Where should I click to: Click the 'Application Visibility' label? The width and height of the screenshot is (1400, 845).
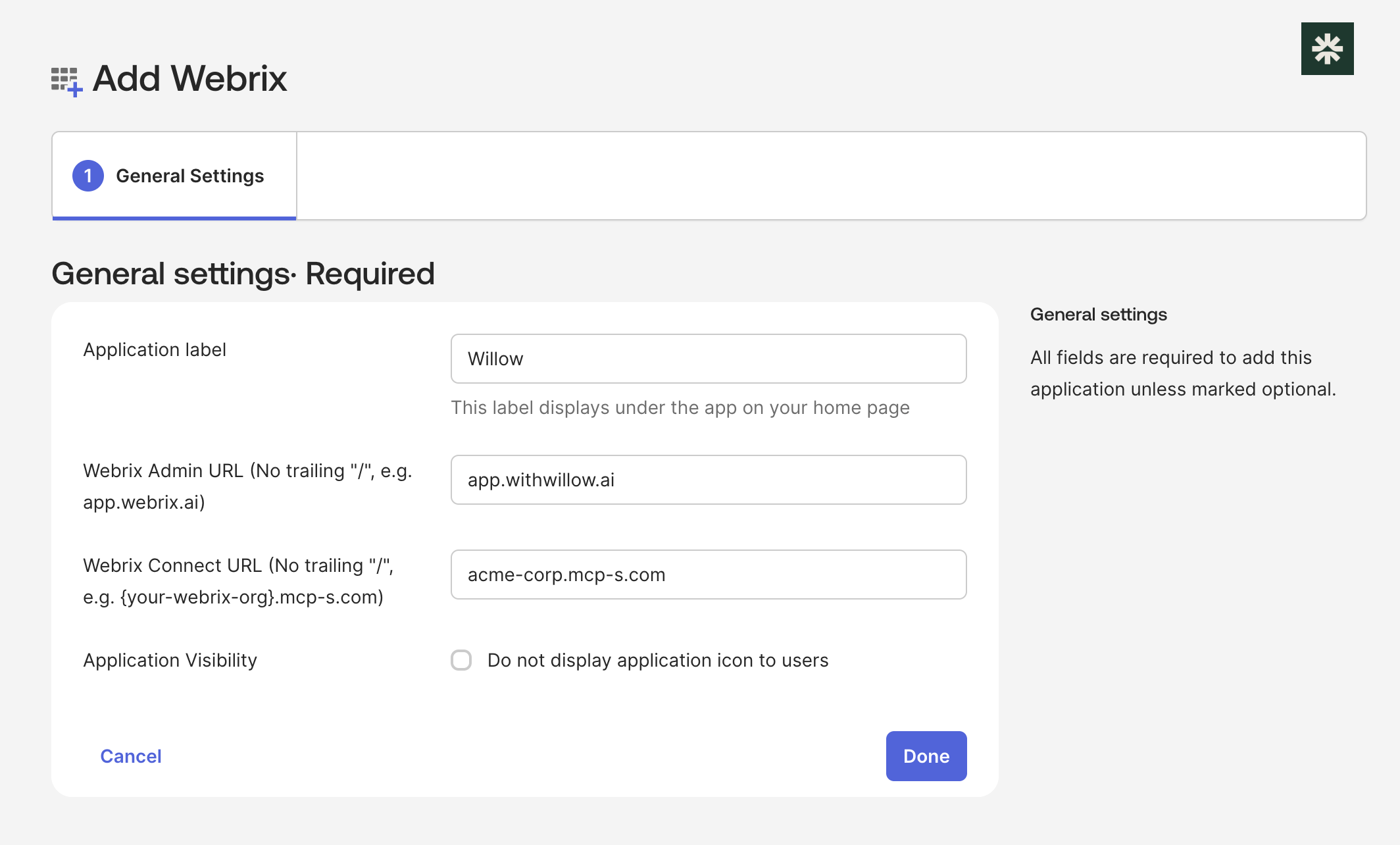tap(170, 660)
